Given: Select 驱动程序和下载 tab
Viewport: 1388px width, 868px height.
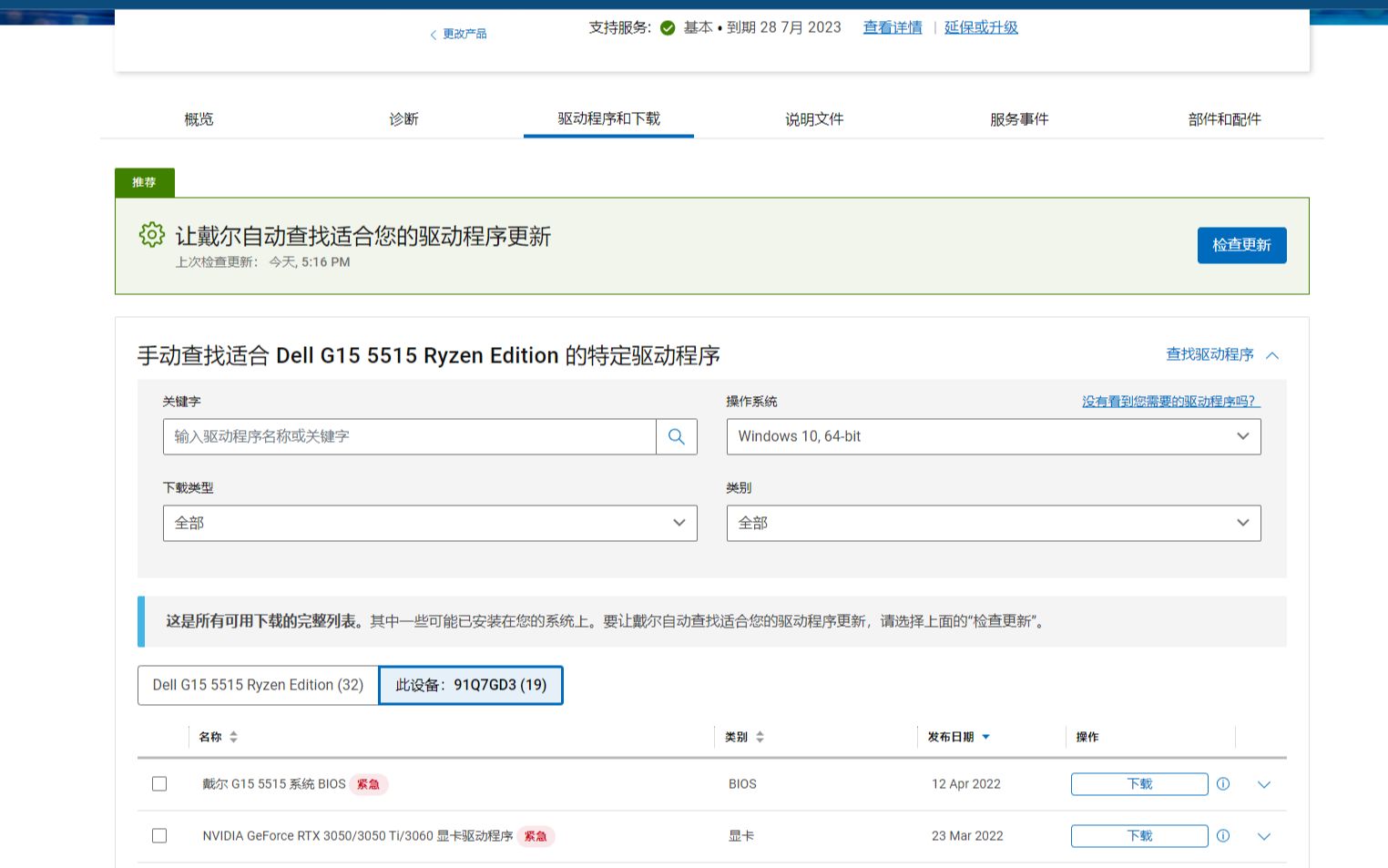Looking at the screenshot, I should pos(608,119).
